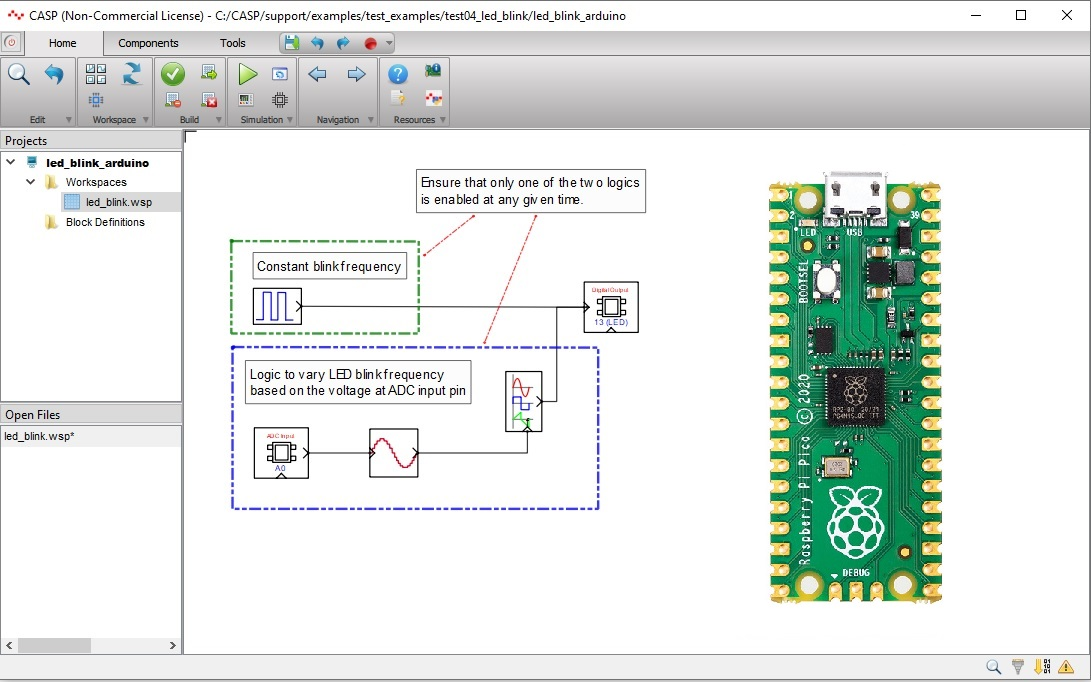This screenshot has height=682, width=1091.
Task: Click the green checkmark Build icon
Action: coord(173,74)
